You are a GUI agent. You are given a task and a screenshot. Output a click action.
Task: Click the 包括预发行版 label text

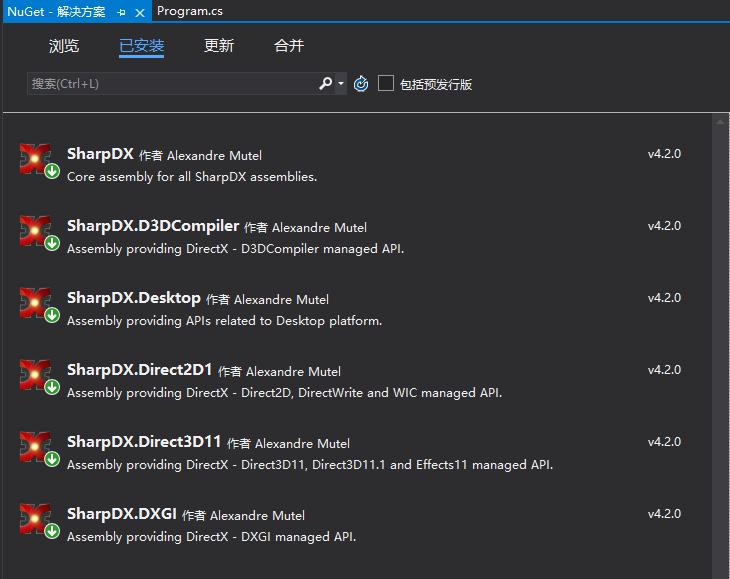tap(436, 84)
